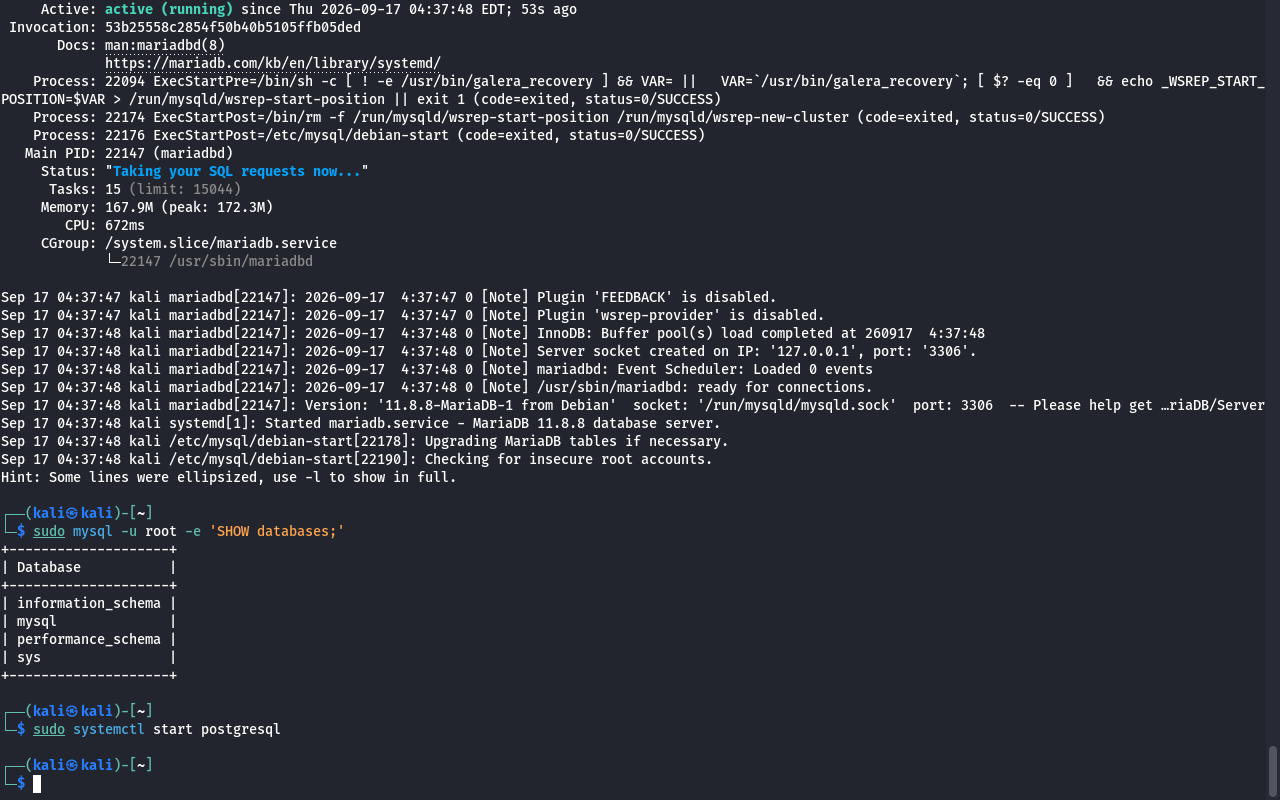This screenshot has height=800, width=1280.
Task: Click the 'Taking your SQL requests now...' status
Action: point(237,171)
